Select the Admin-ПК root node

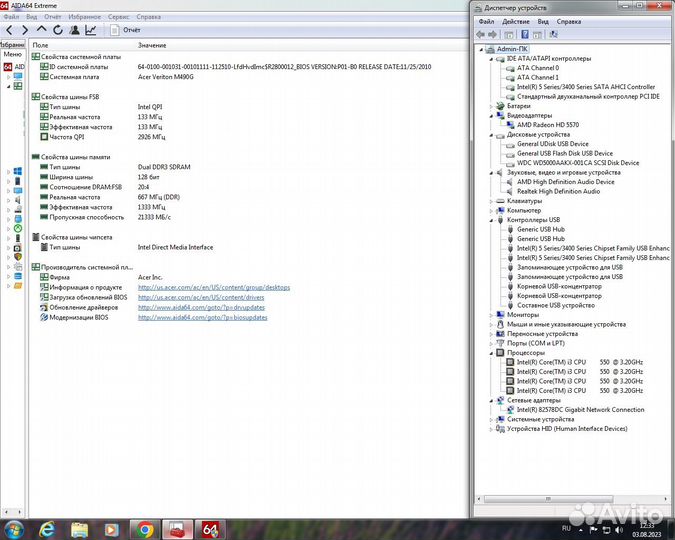click(x=512, y=49)
